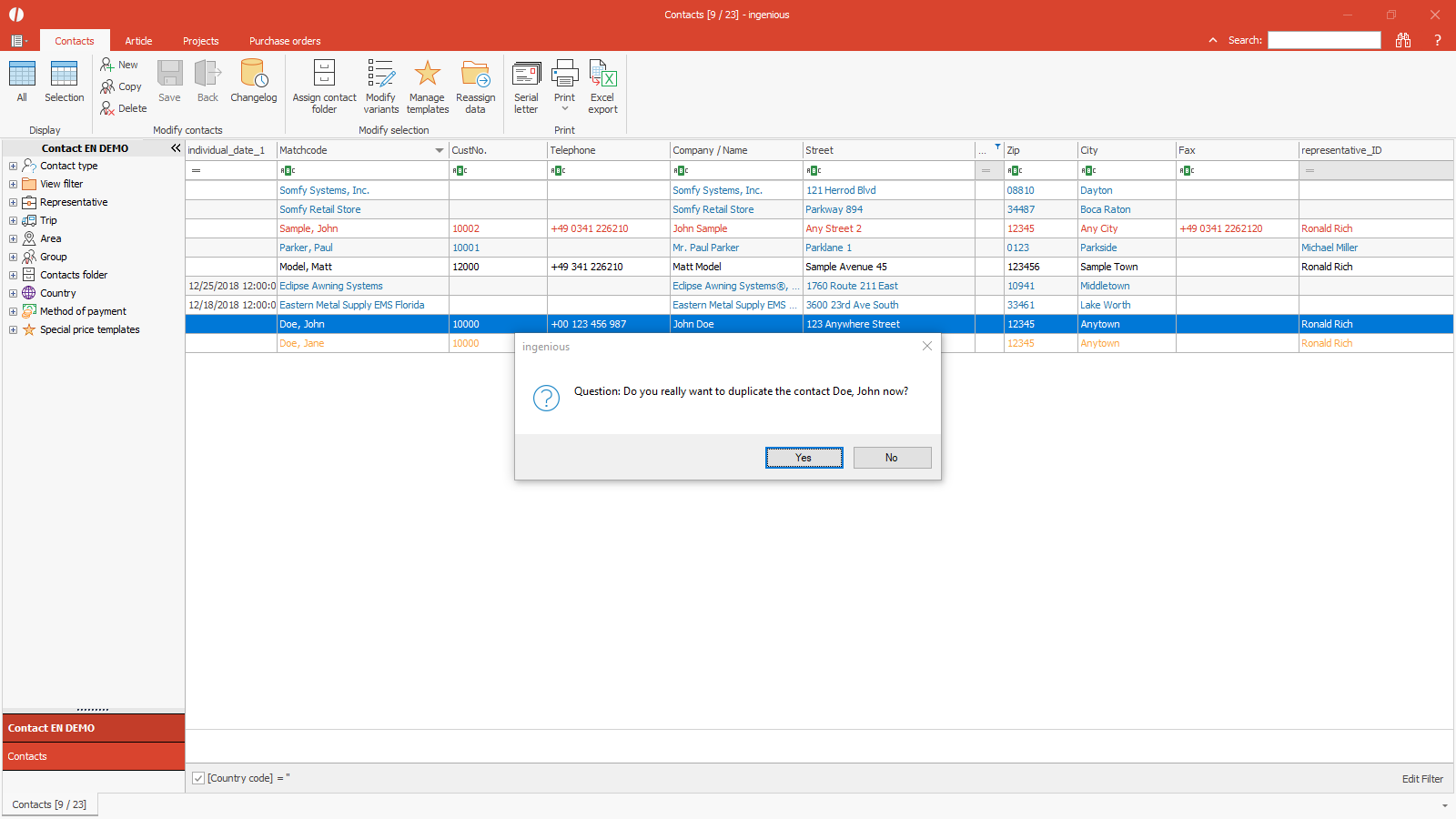Click the Modify variants icon
Image resolution: width=1456 pixels, height=819 pixels.
point(380,75)
